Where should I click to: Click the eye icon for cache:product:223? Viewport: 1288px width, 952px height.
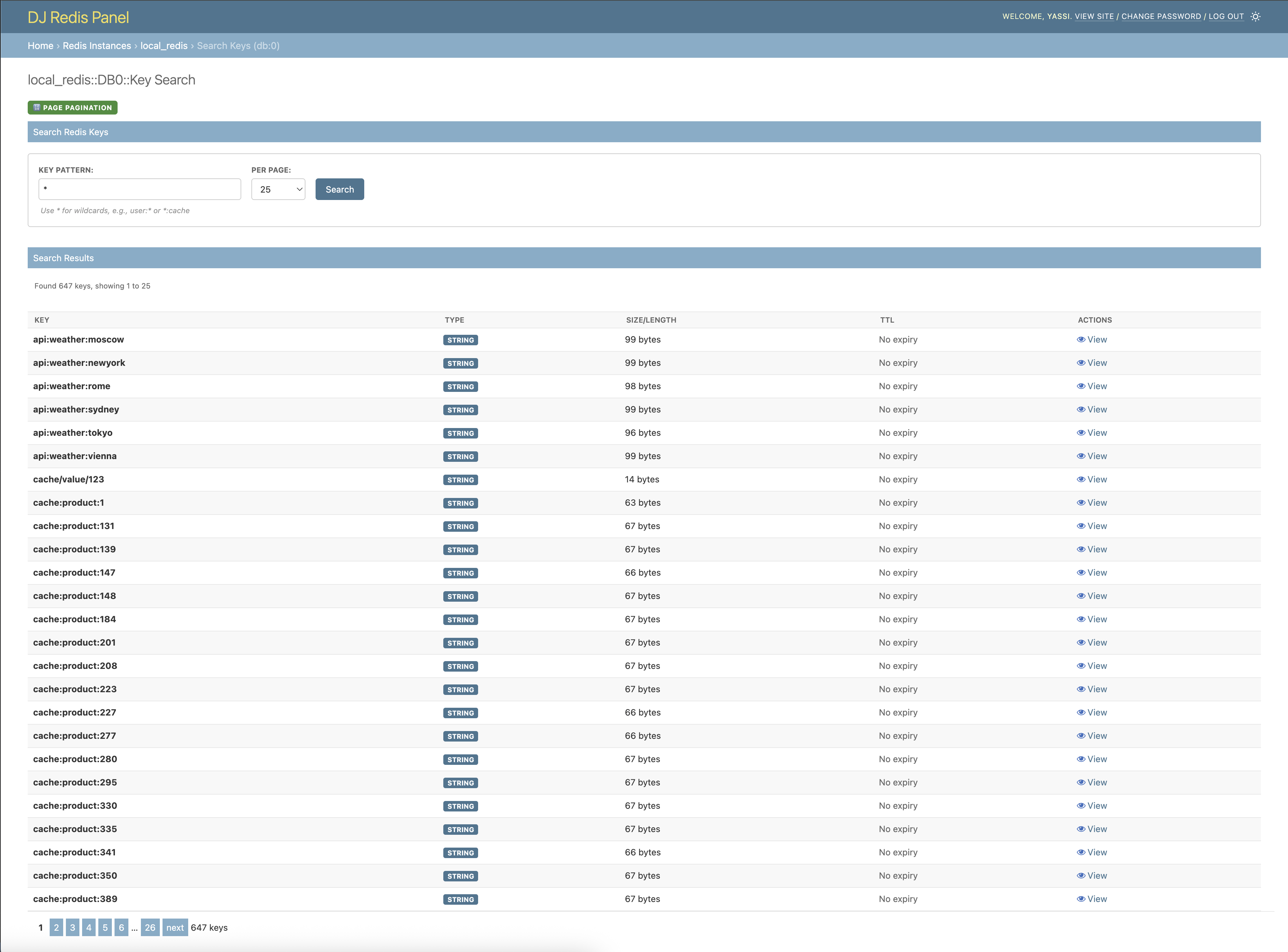(x=1082, y=689)
